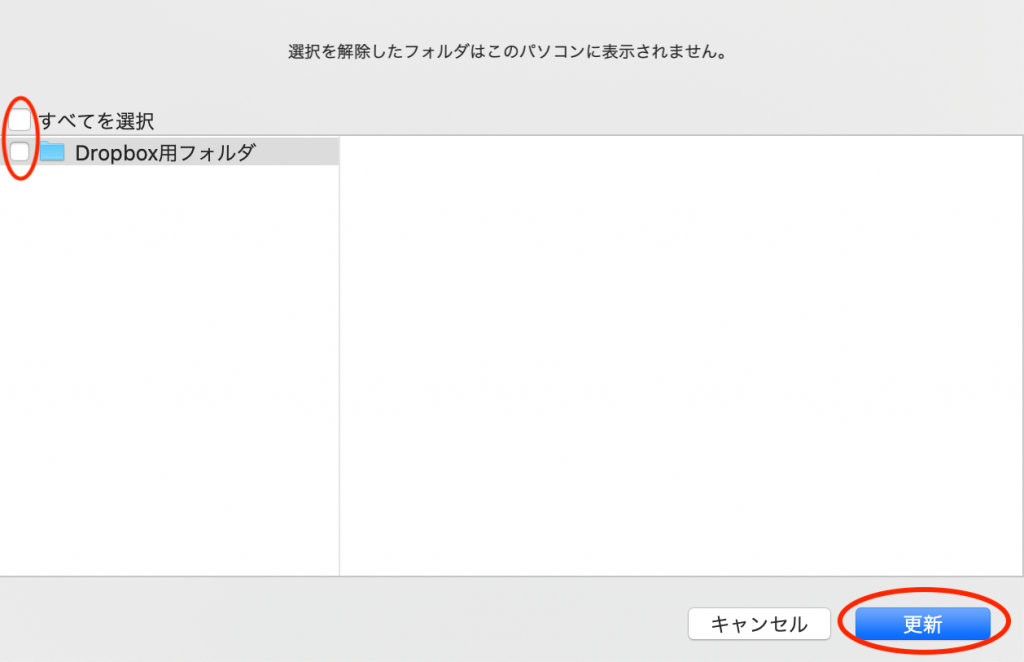Screen dimensions: 1024x662
Task: Confirm with the 更新 button
Action: 922,624
